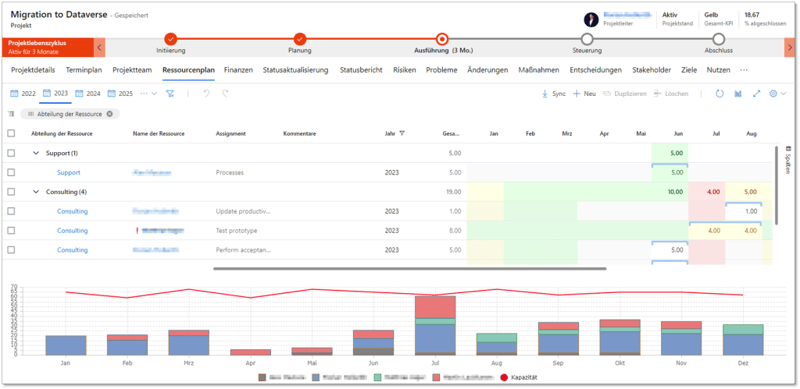The image size is (800, 389).
Task: Switch to the Finanzen tab
Action: click(238, 70)
